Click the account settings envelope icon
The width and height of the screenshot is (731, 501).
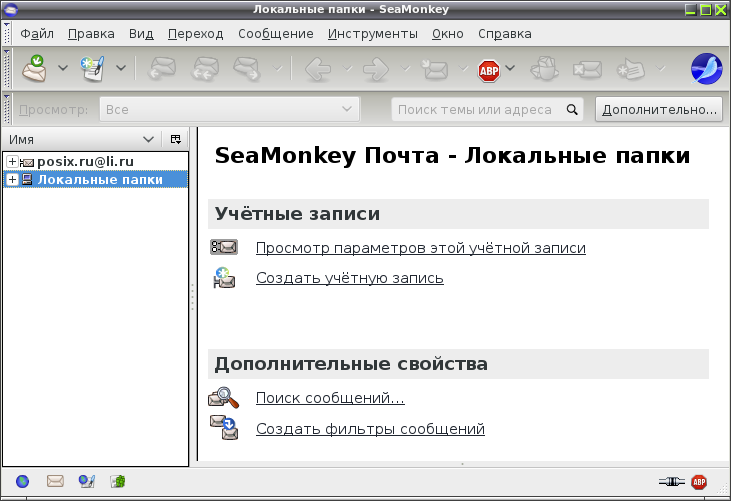coord(224,247)
